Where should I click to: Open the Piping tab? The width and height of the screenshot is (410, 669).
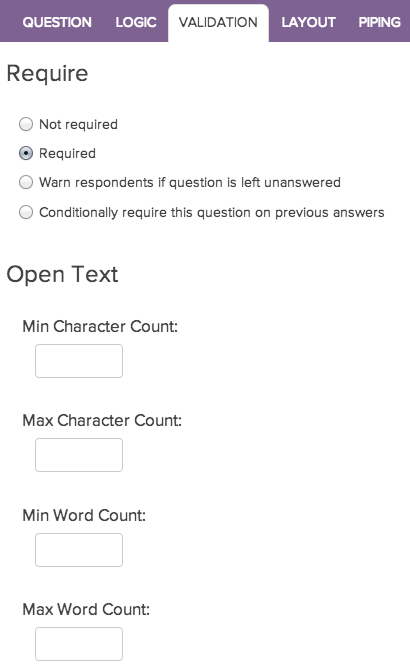[x=379, y=22]
